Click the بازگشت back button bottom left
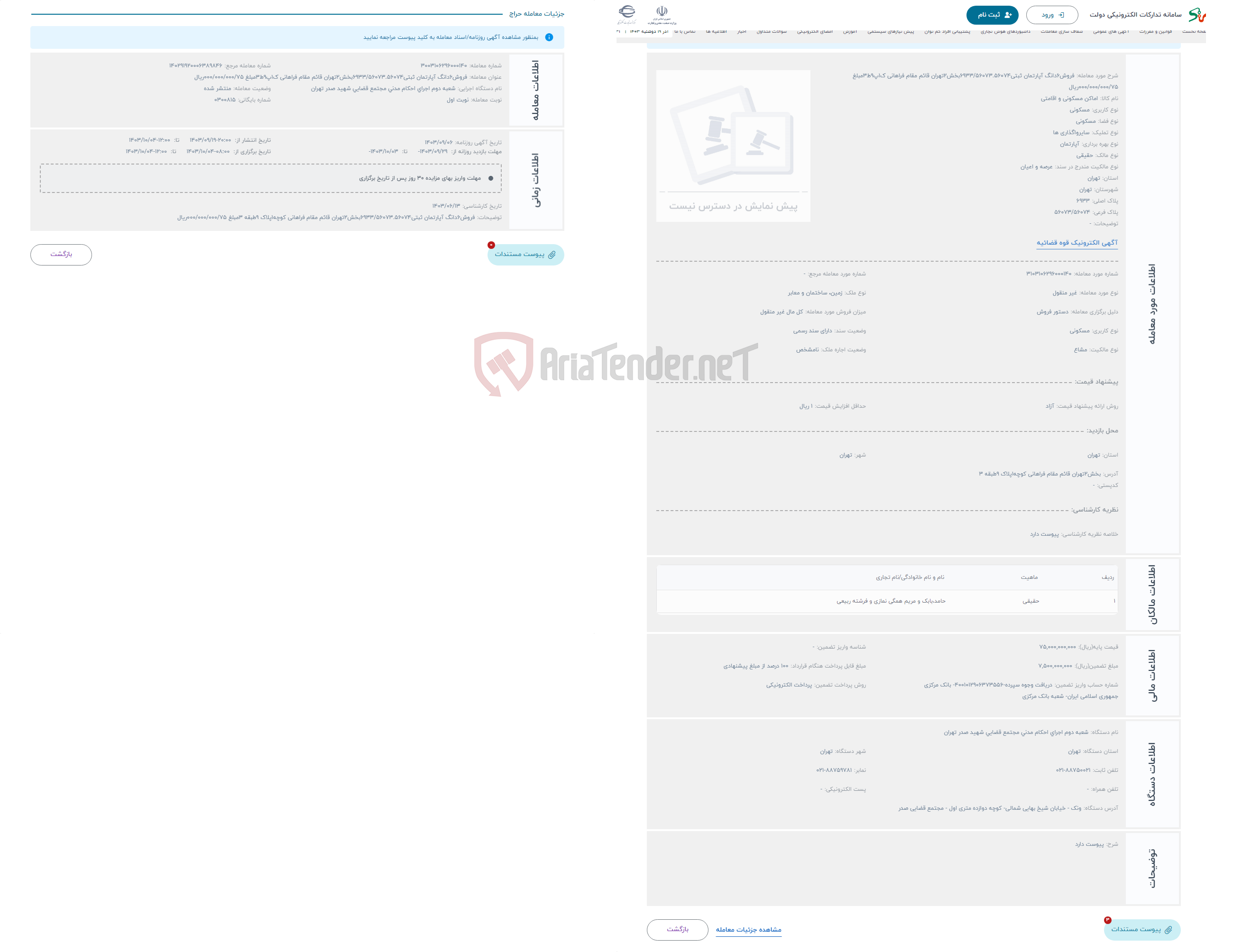The height and width of the screenshot is (952, 1233). coord(61,255)
